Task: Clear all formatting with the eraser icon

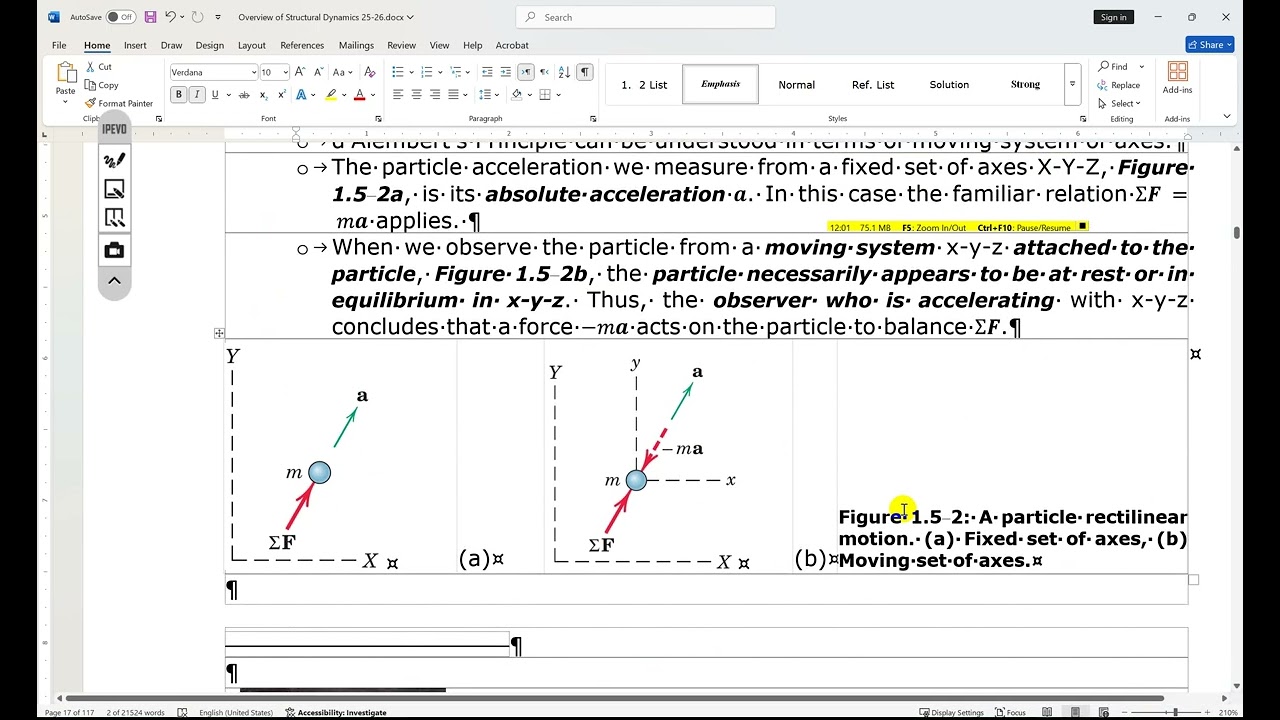Action: pyautogui.click(x=370, y=72)
